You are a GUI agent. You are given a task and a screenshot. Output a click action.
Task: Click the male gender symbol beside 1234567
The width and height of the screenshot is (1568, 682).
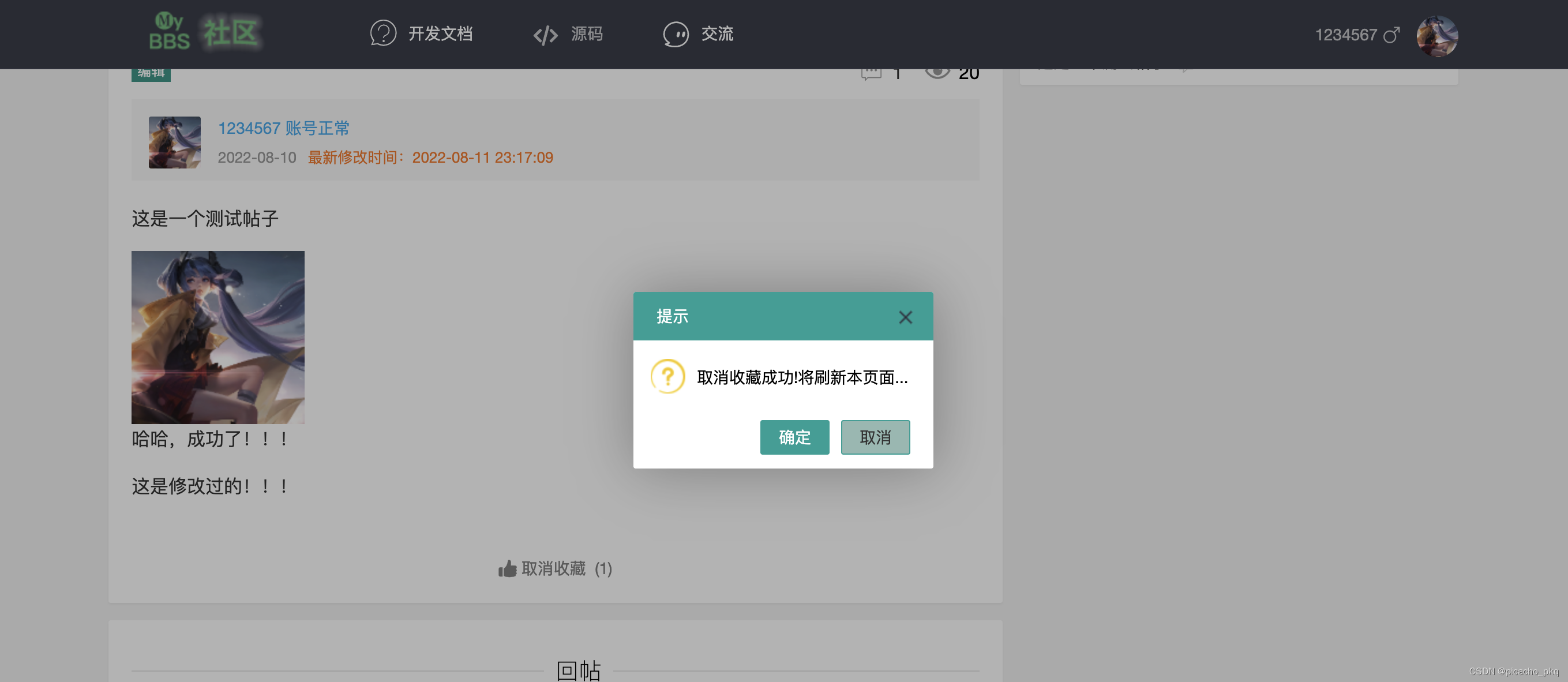(x=1391, y=35)
